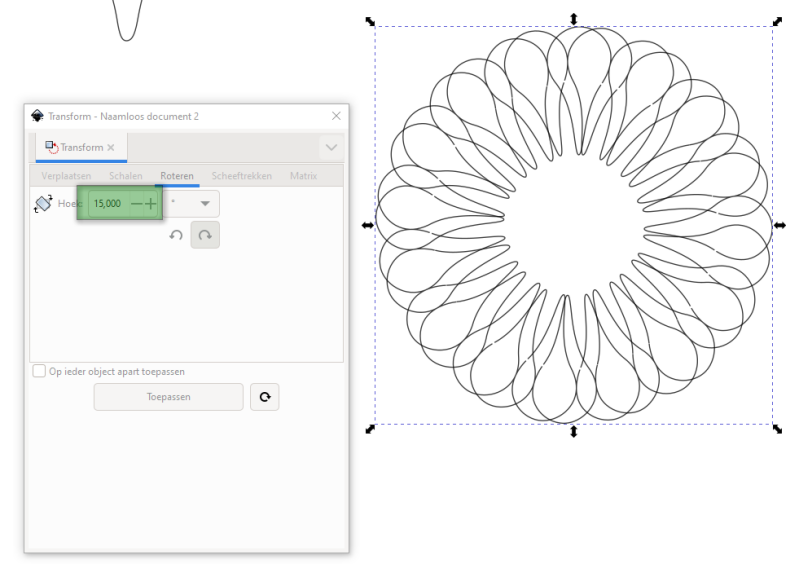Click the rotate clockwise icon
This screenshot has height=577, width=799.
tap(205, 235)
